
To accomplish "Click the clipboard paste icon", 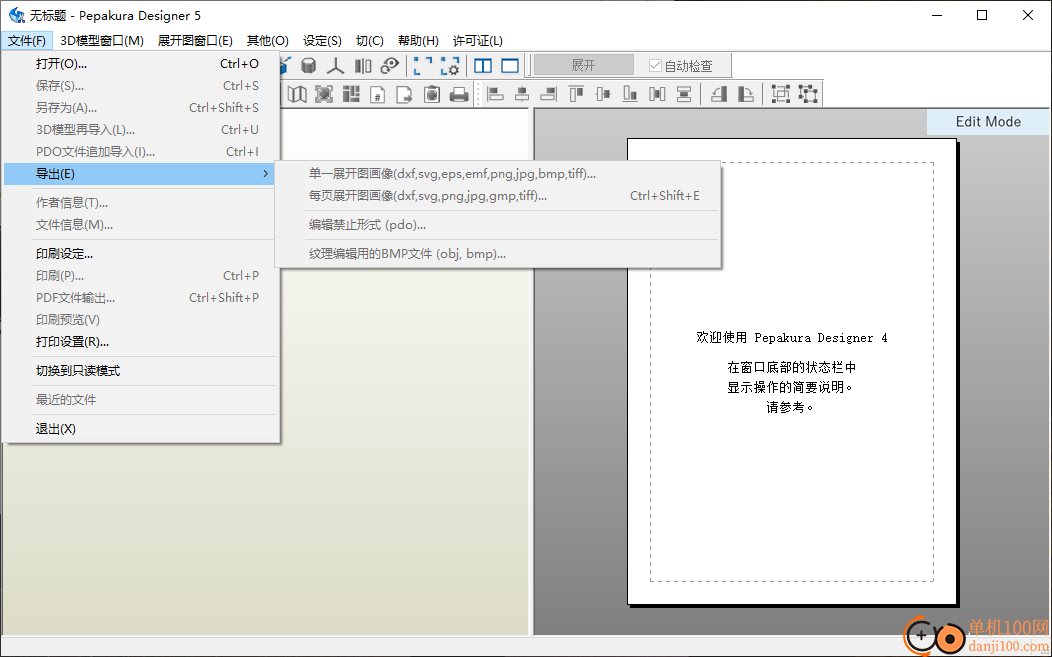I will tap(432, 94).
